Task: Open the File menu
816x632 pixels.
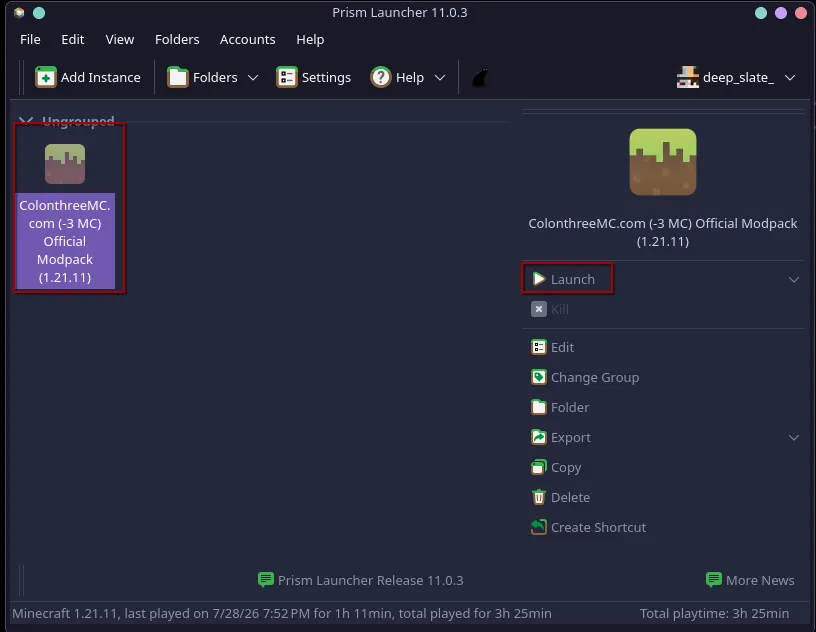Action: coord(30,40)
